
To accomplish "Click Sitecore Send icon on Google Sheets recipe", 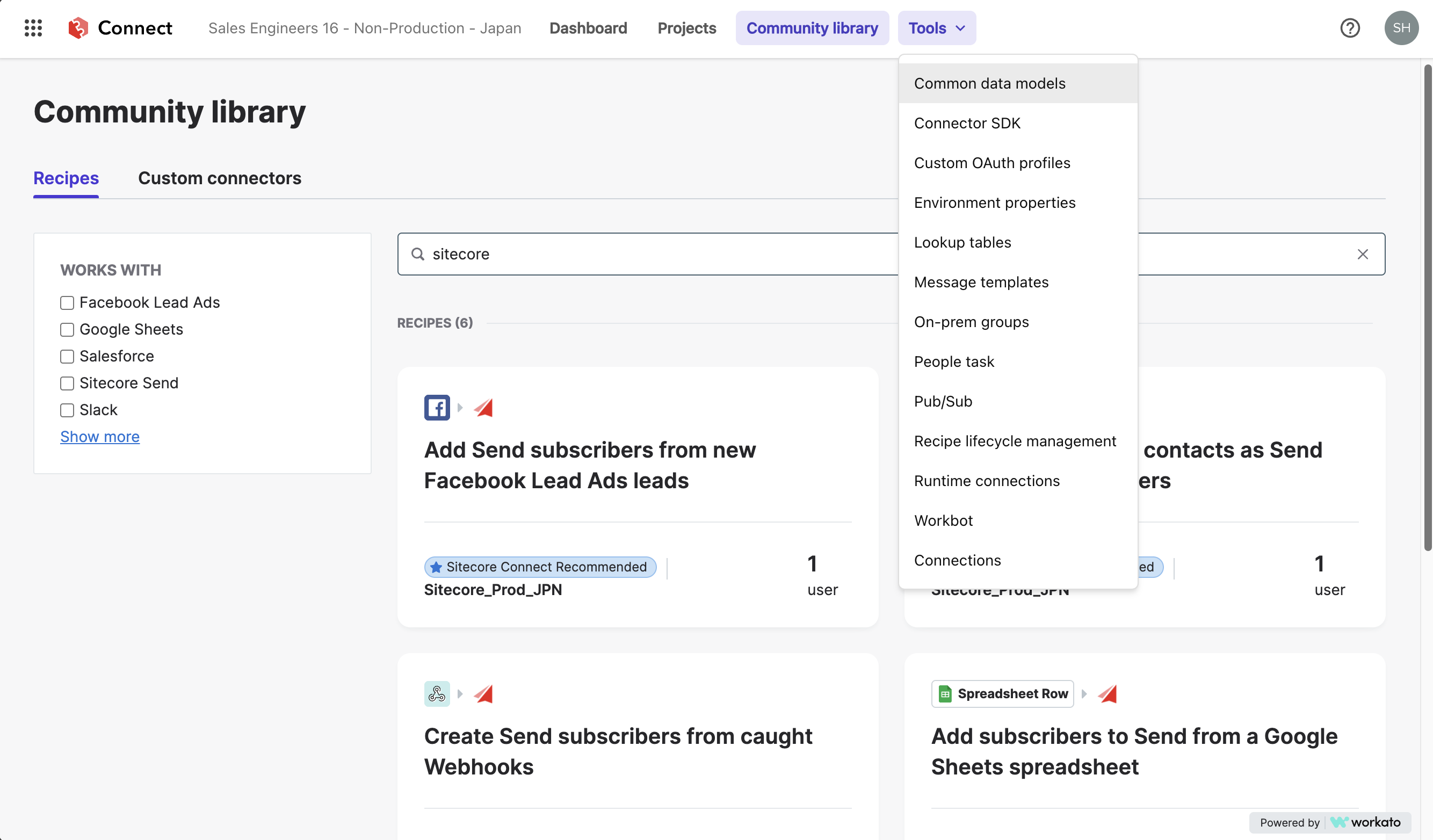I will click(x=1107, y=694).
